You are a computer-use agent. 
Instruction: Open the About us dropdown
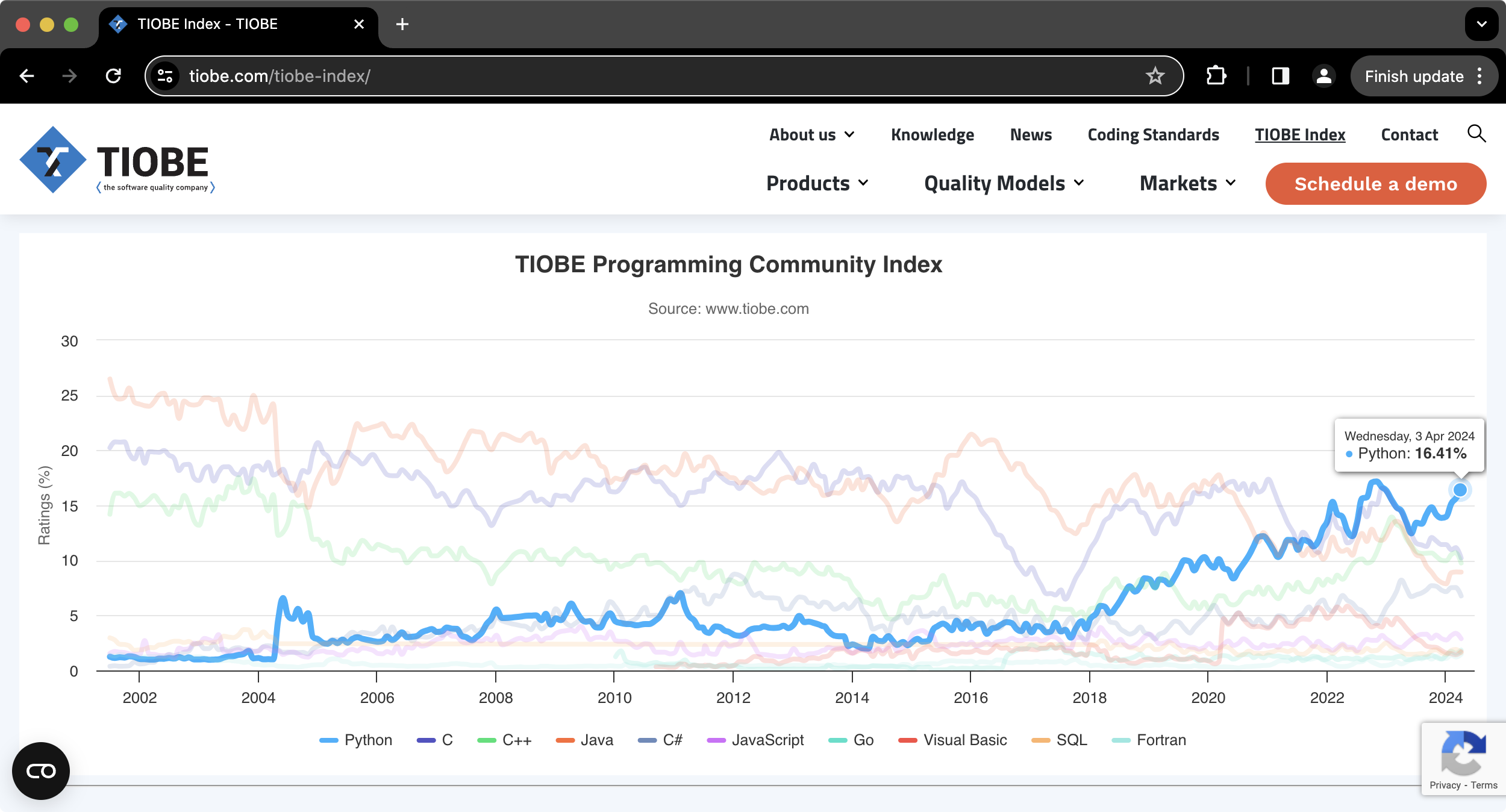[x=811, y=134]
